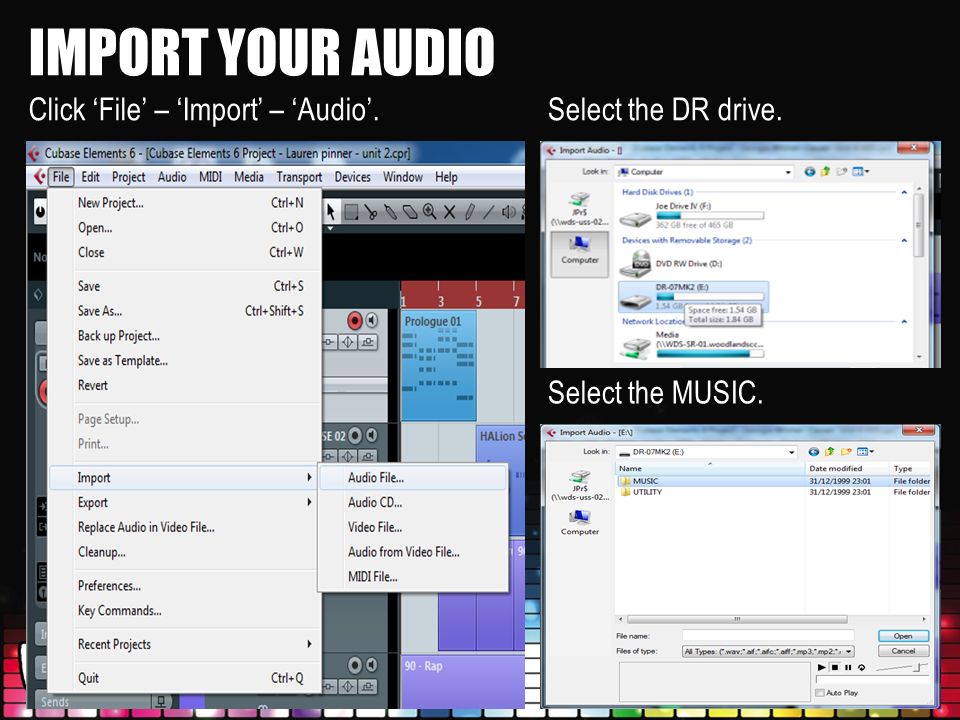The height and width of the screenshot is (720, 960).
Task: Select the DR-07MK2 (E:) drive
Action: click(693, 297)
